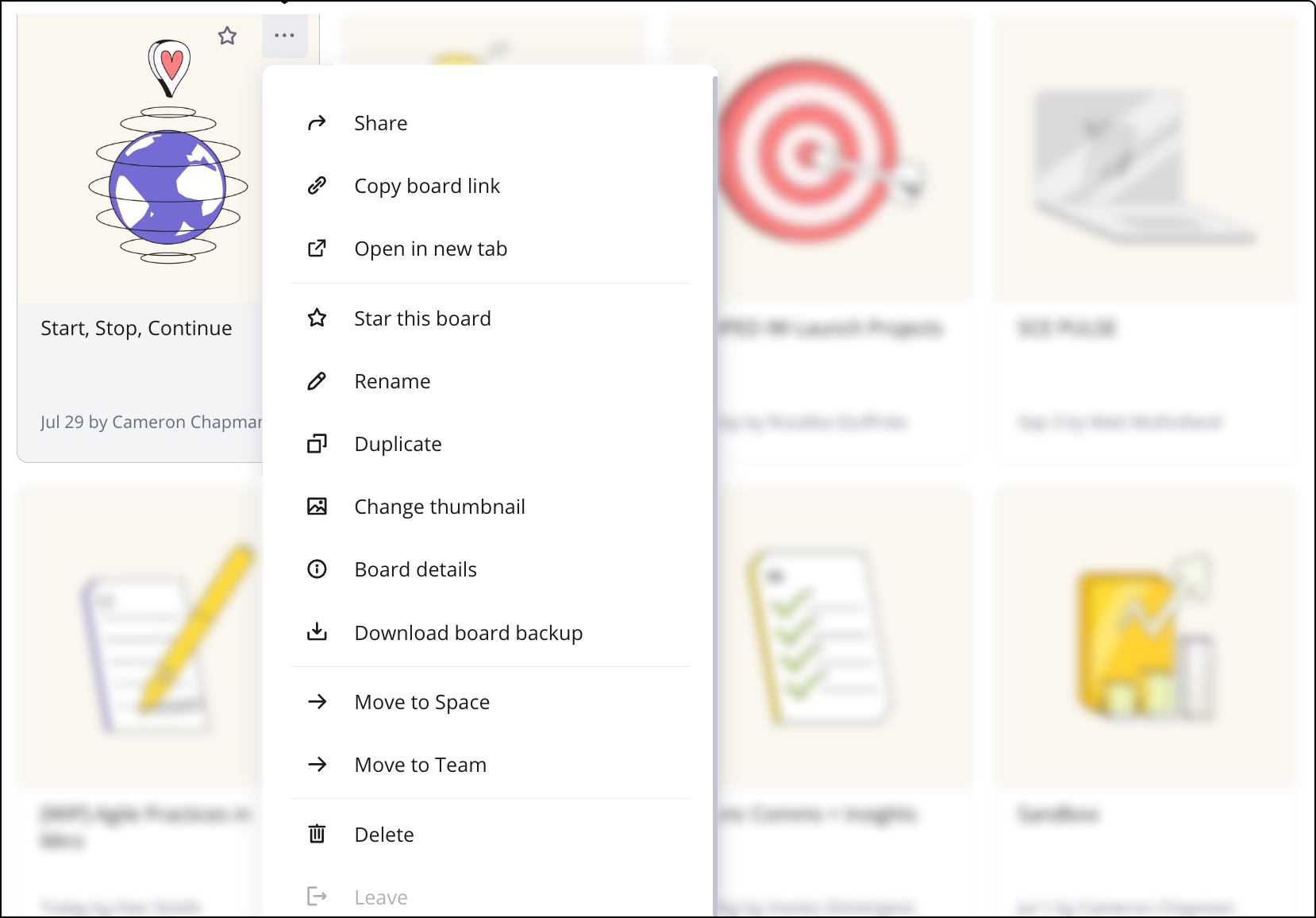The image size is (1316, 918).
Task: Click the Download backup tray icon
Action: 317,632
